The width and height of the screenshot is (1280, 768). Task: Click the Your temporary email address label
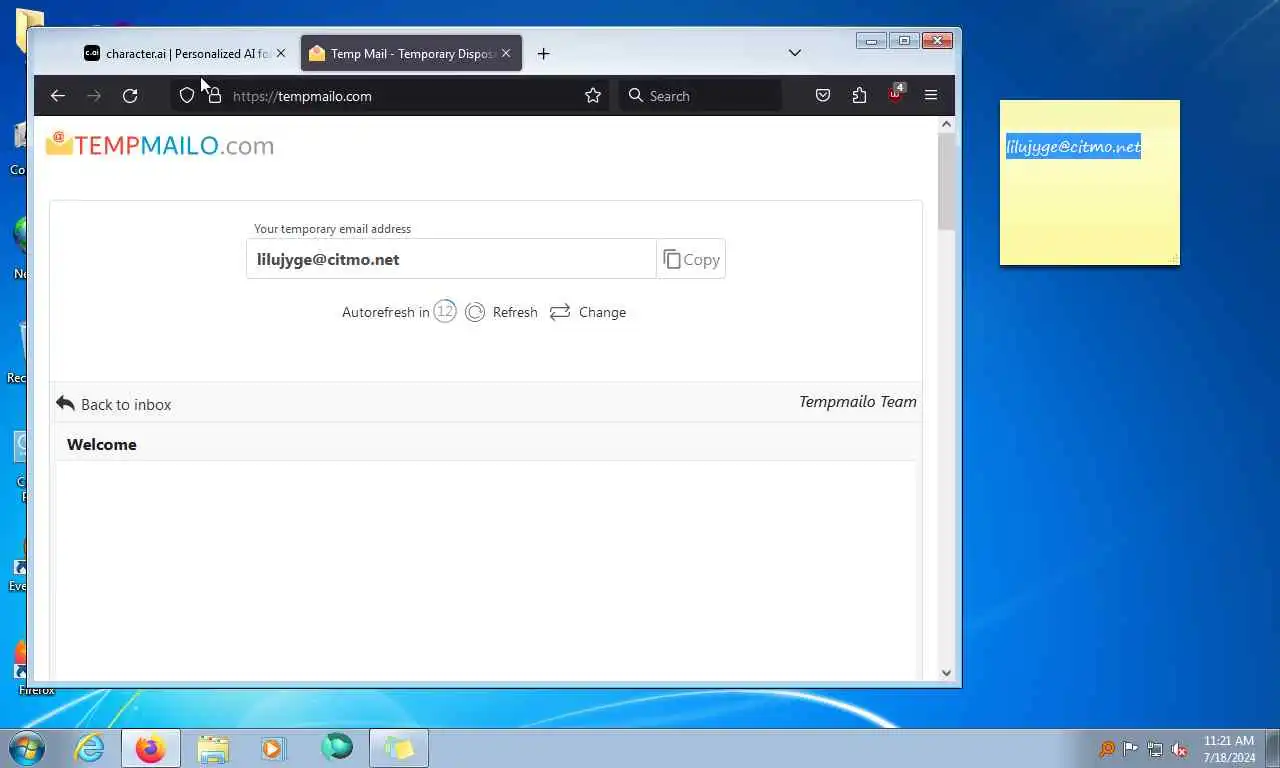(x=332, y=229)
